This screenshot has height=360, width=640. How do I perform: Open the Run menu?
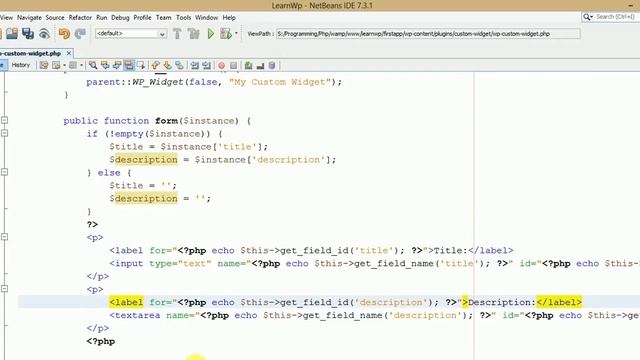pos(101,18)
